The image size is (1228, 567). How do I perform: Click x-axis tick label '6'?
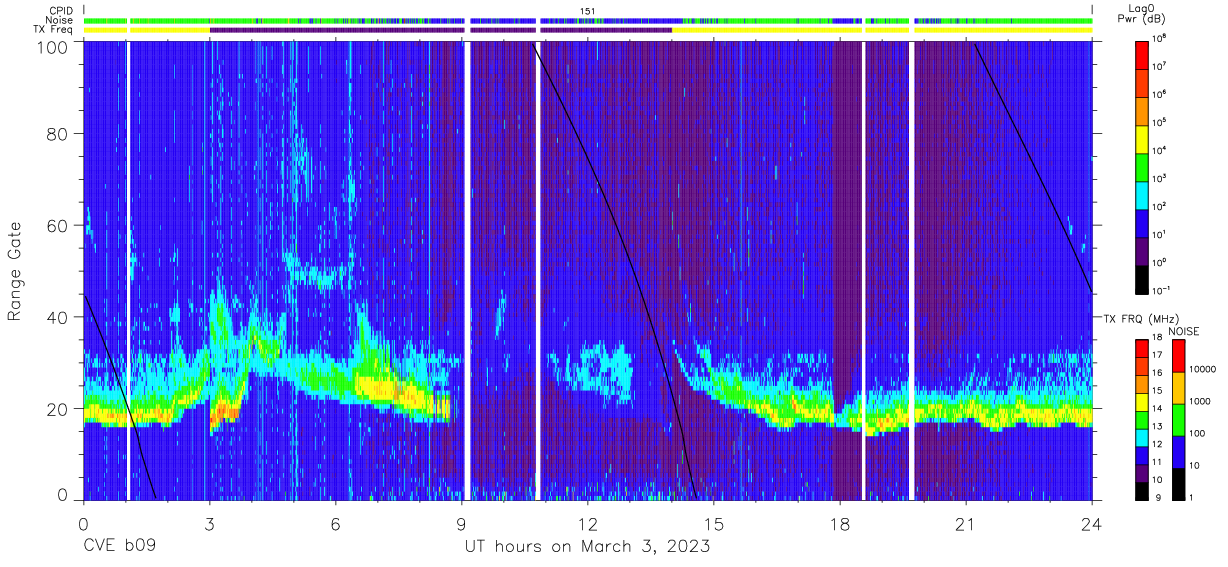[x=336, y=523]
